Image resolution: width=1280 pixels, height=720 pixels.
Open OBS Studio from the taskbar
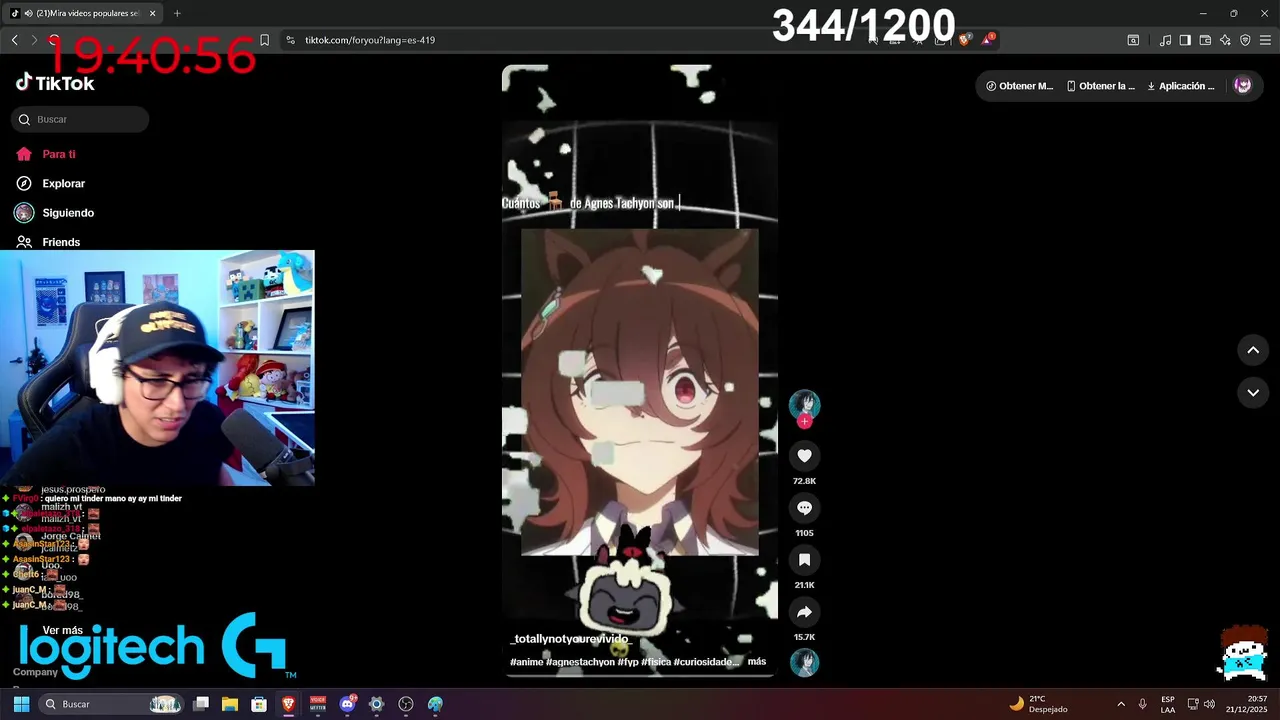pos(406,704)
